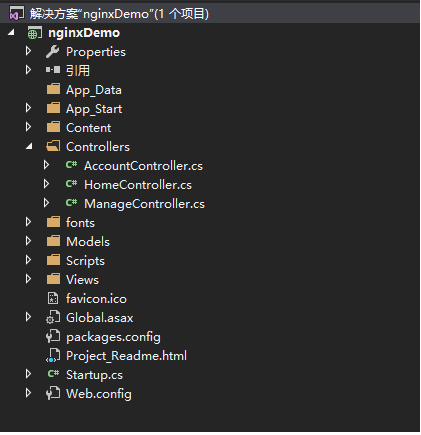Select the App_Data folder name

[x=94, y=90]
